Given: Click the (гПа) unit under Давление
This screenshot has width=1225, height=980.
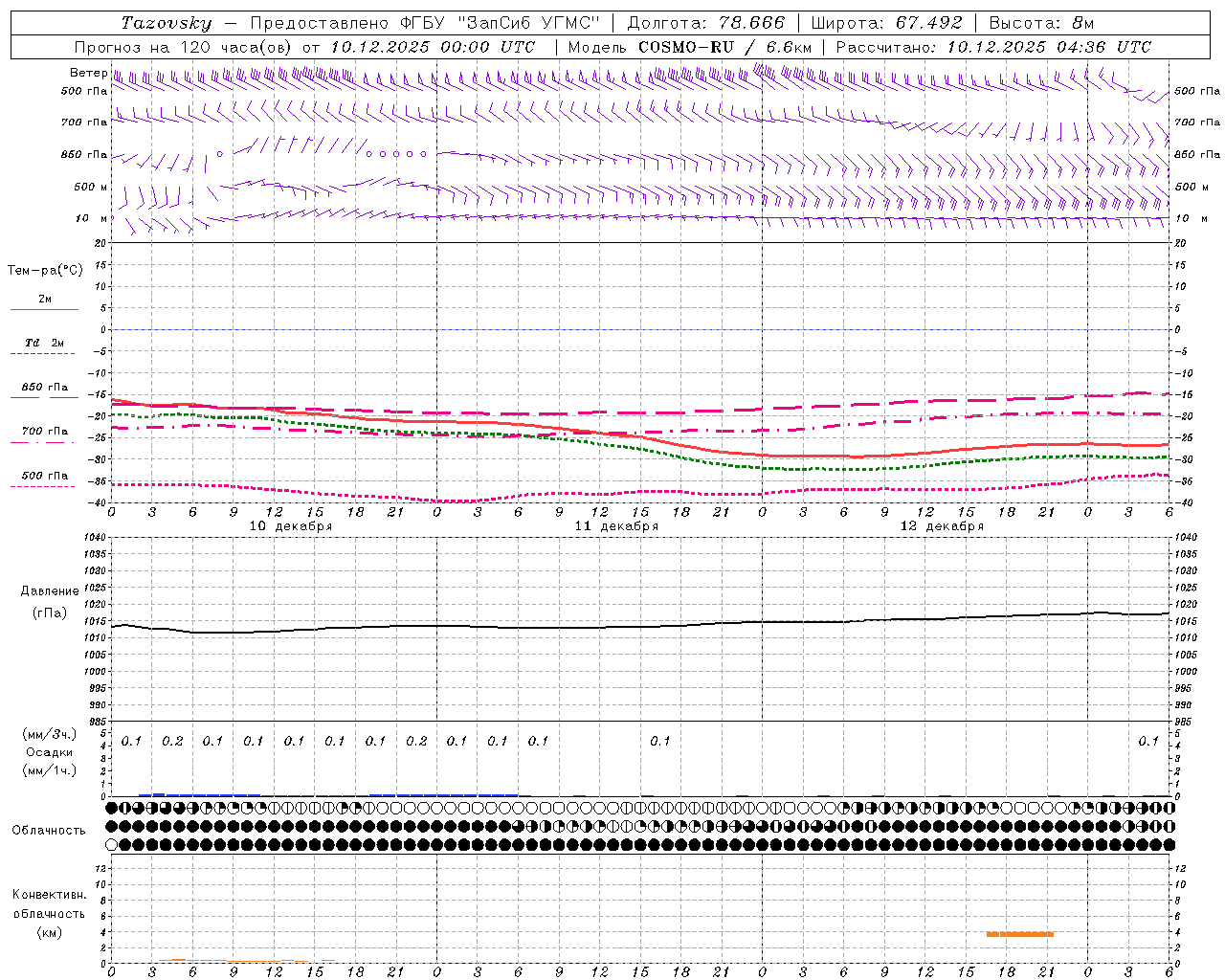Looking at the screenshot, I should (x=50, y=612).
